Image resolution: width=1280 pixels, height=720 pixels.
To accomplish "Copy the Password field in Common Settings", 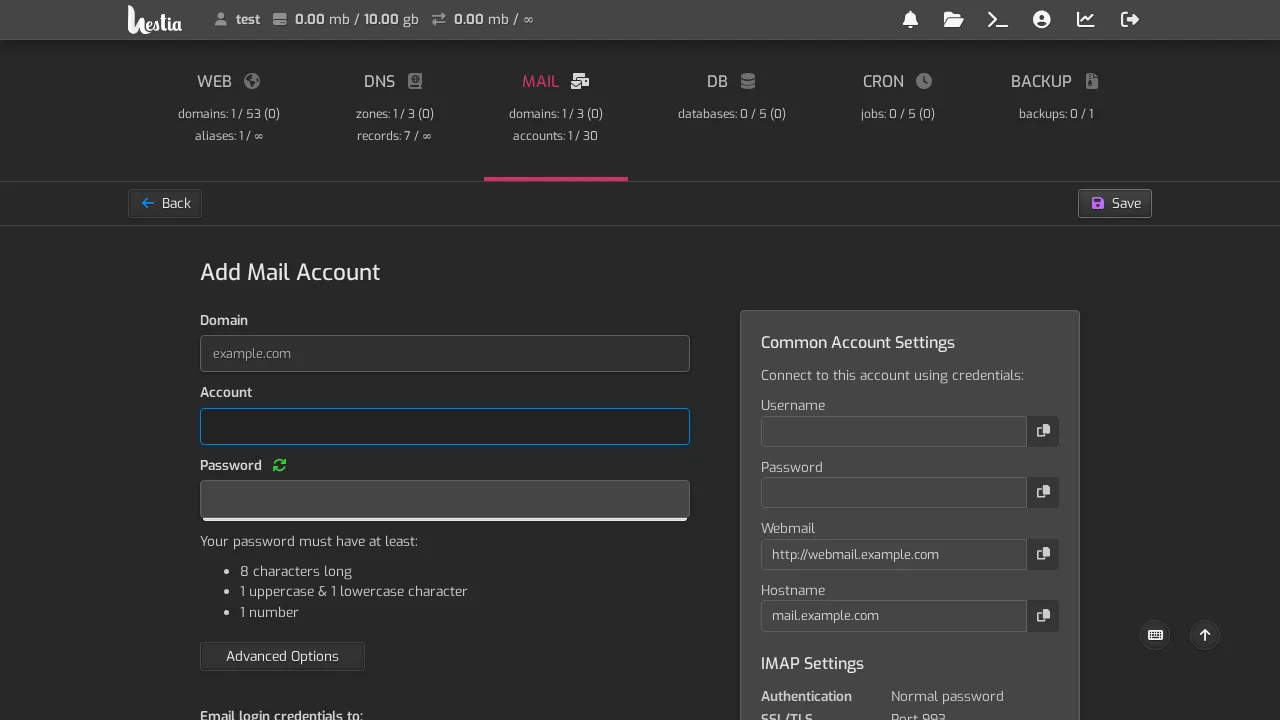I will coord(1043,492).
